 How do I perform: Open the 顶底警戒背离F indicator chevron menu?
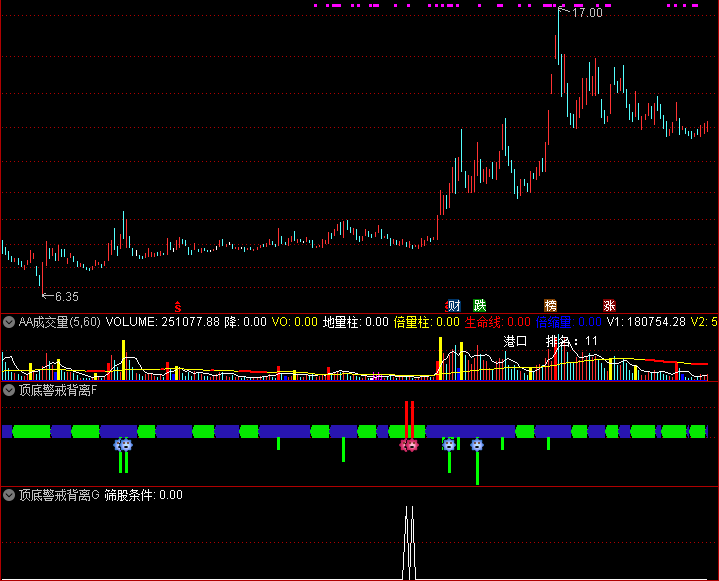pos(9,390)
